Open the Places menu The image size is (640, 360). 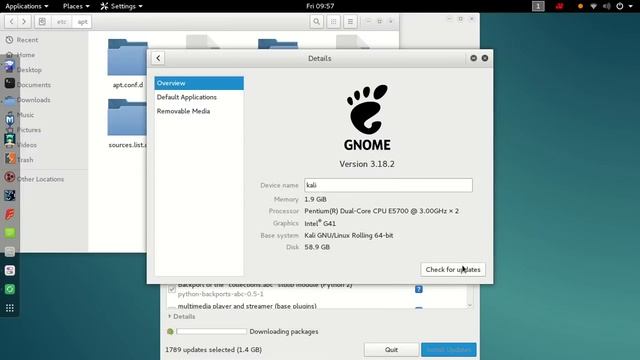coord(76,6)
